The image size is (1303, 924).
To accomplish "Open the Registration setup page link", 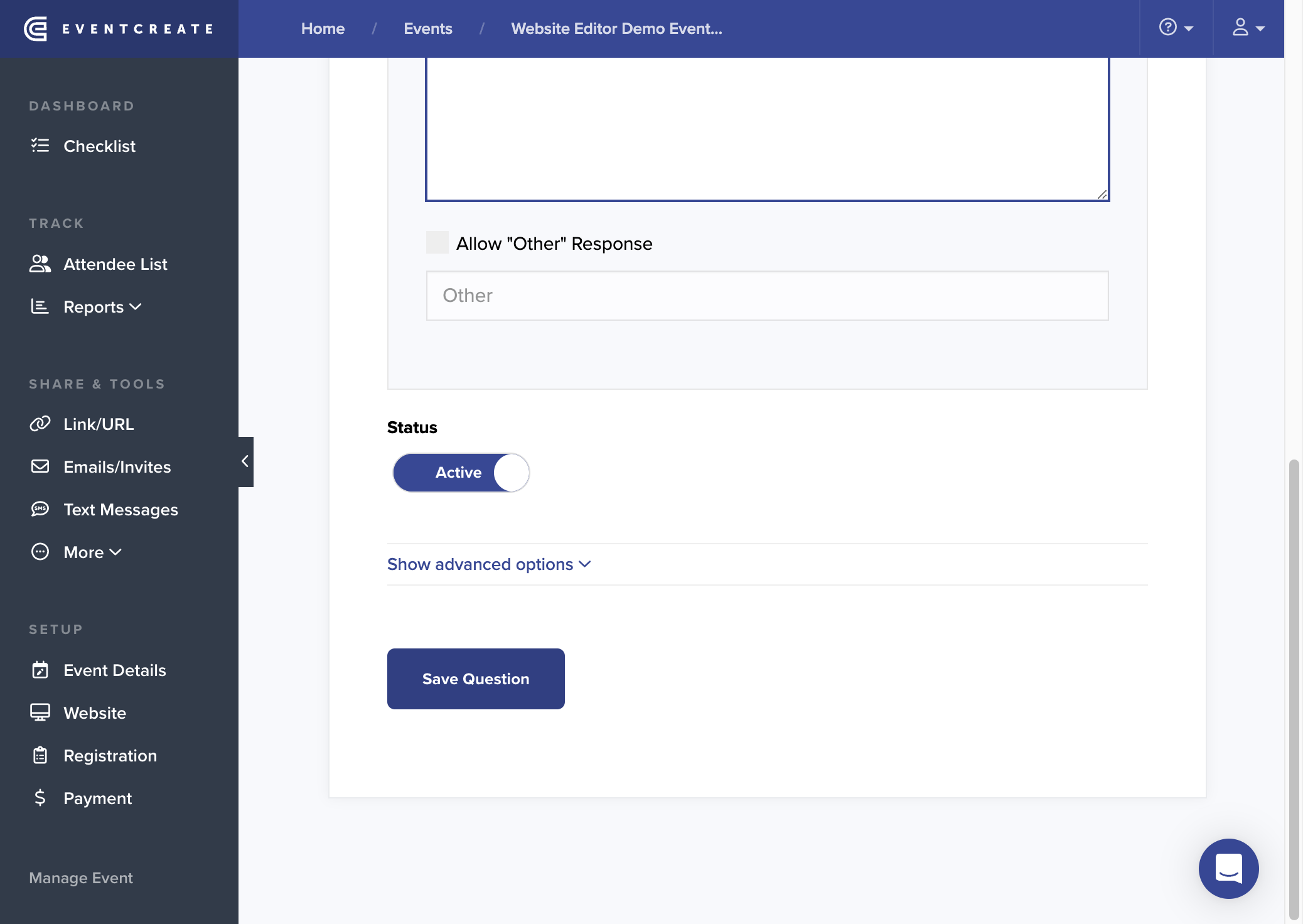I will [x=110, y=756].
